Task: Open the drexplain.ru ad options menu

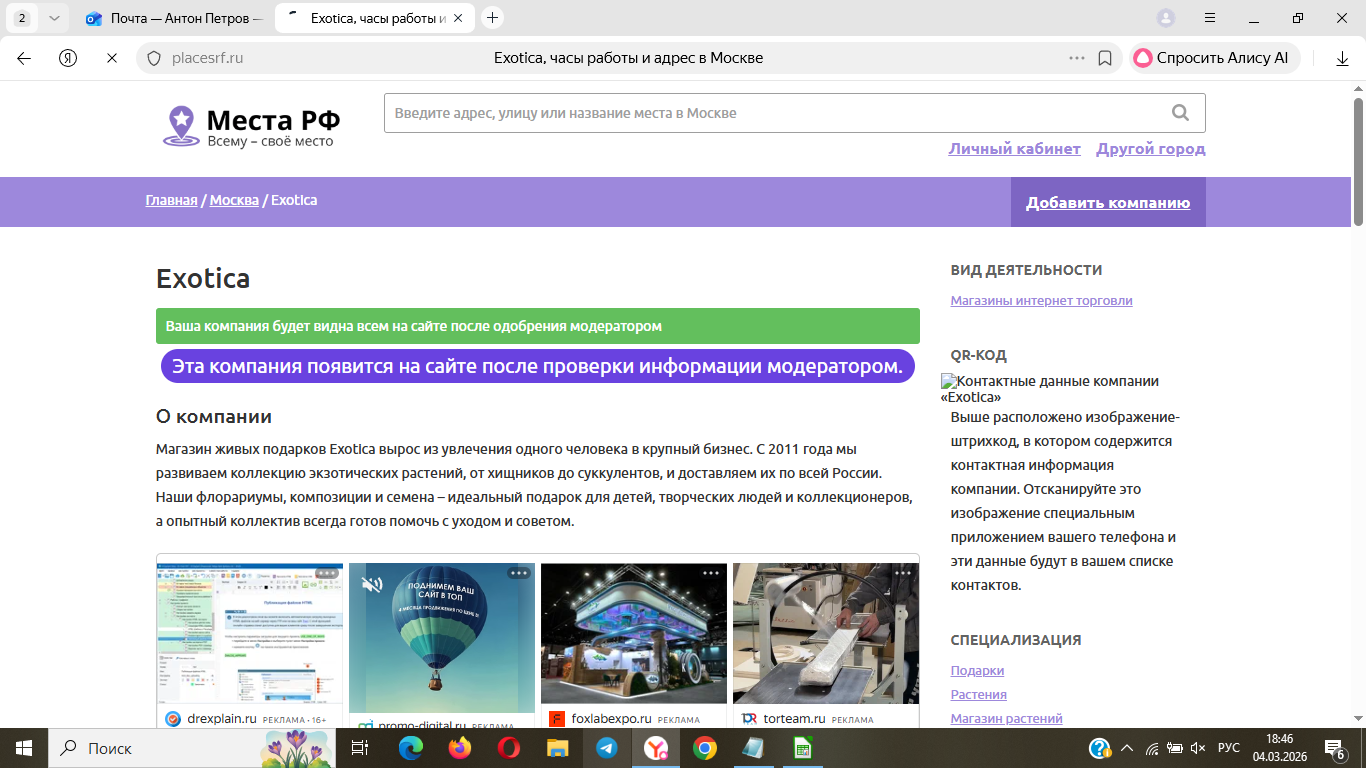Action: coord(327,573)
